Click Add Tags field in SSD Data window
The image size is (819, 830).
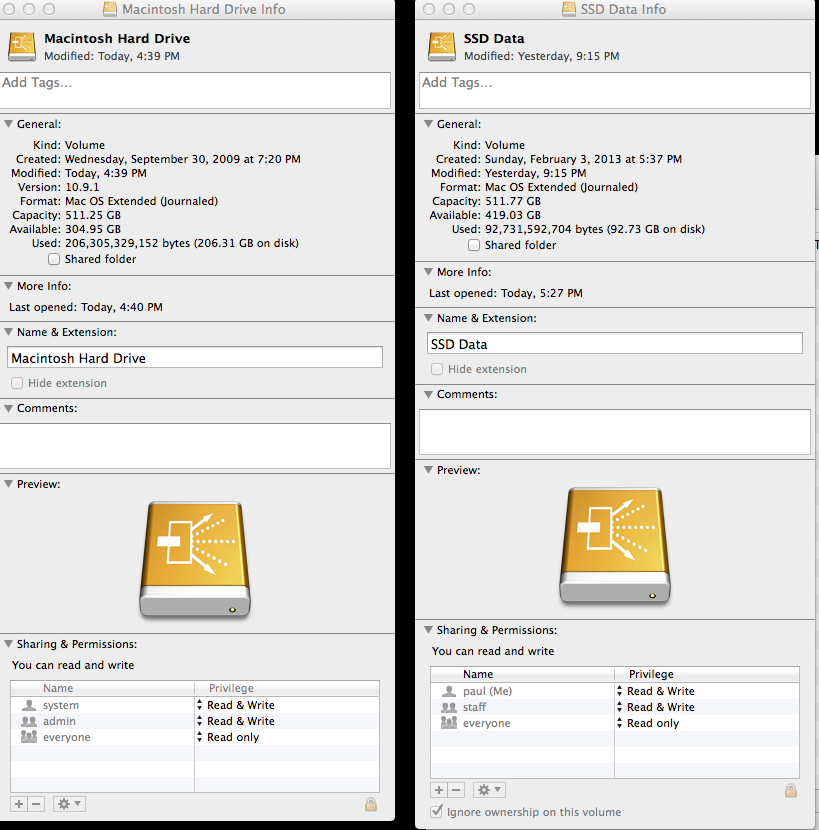[615, 91]
